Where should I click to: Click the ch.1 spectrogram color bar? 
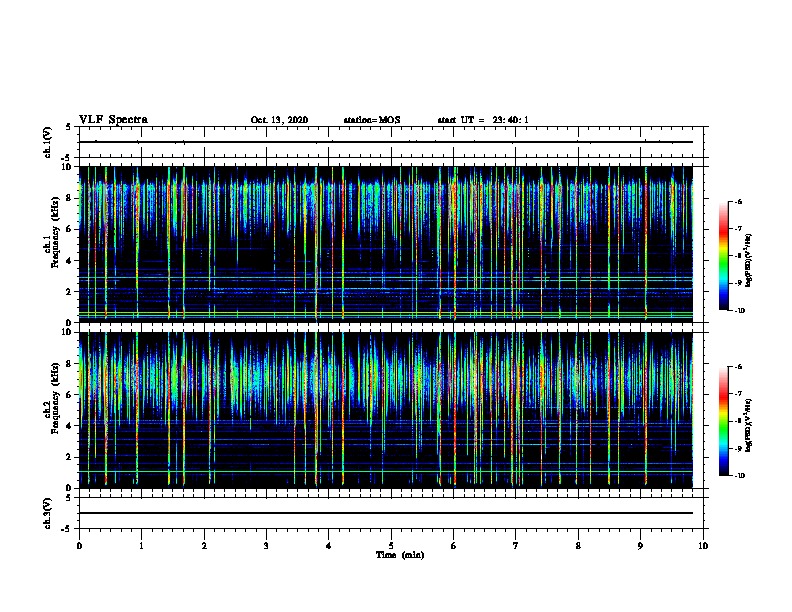click(723, 256)
